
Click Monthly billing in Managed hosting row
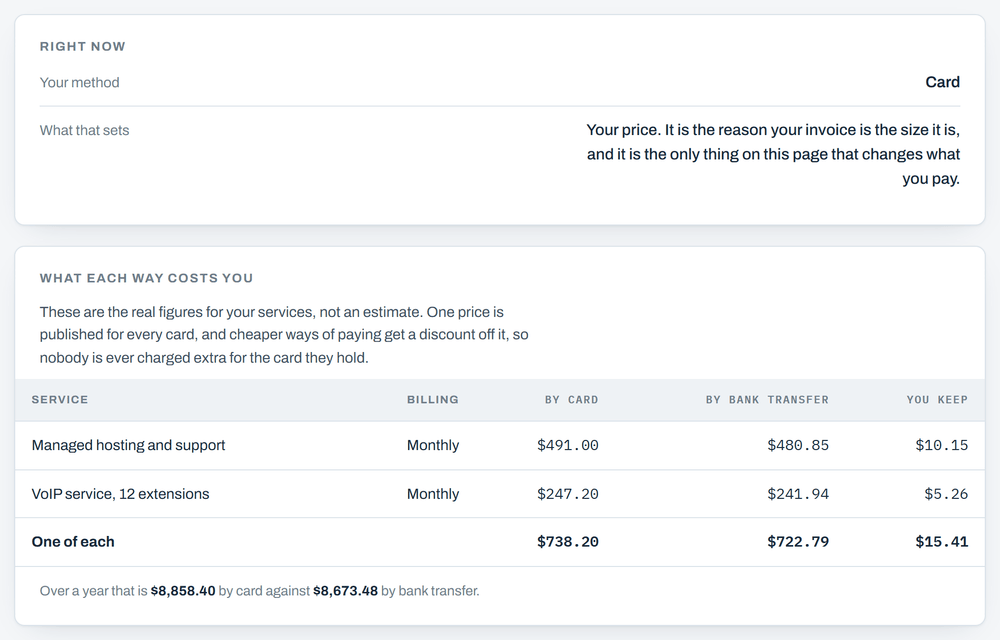click(x=432, y=445)
